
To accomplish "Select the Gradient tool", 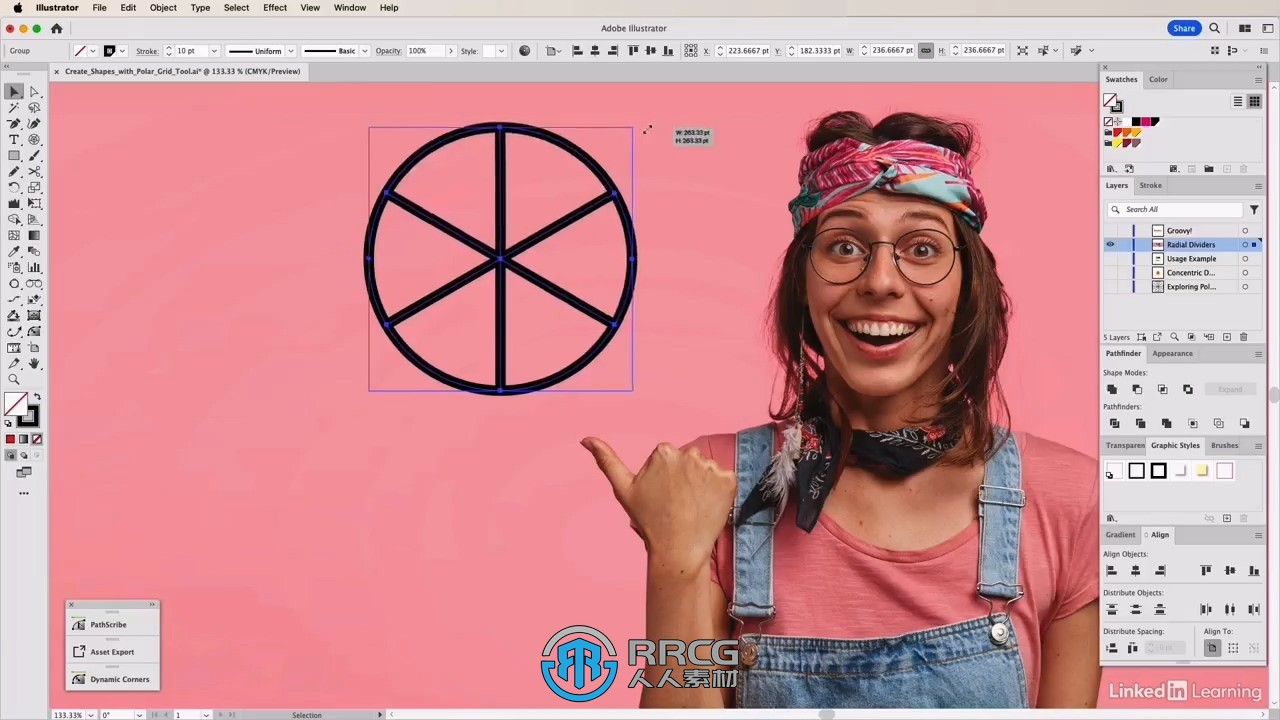I will tap(34, 236).
